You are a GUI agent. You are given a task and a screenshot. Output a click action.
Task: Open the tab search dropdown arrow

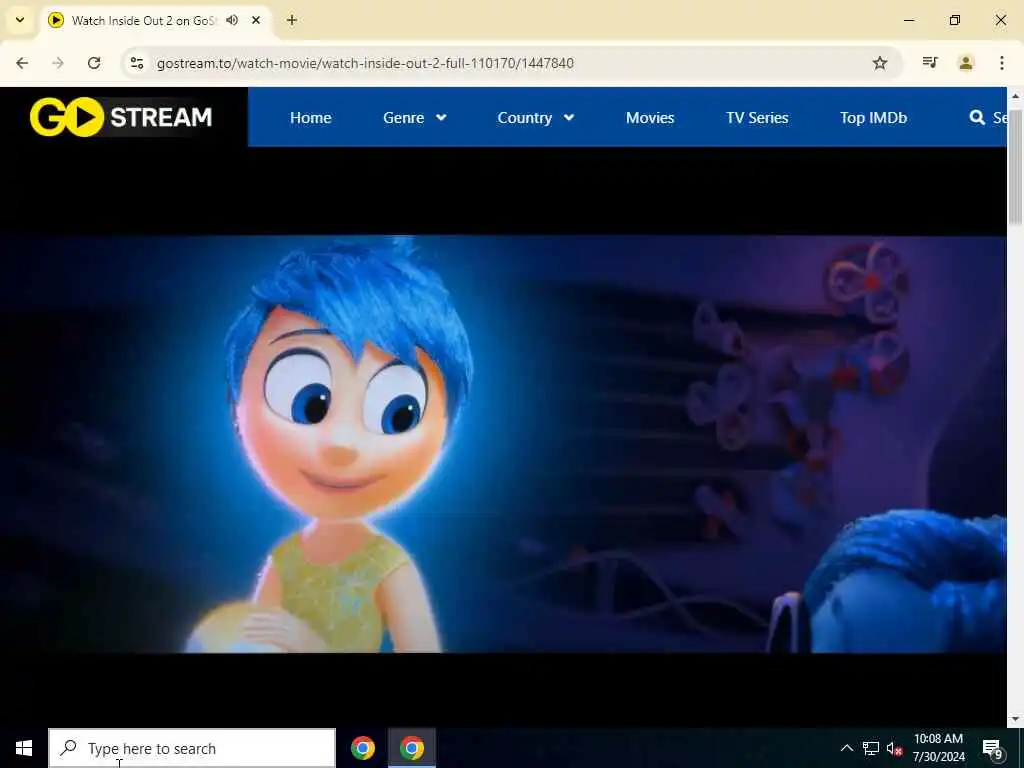tap(20, 20)
